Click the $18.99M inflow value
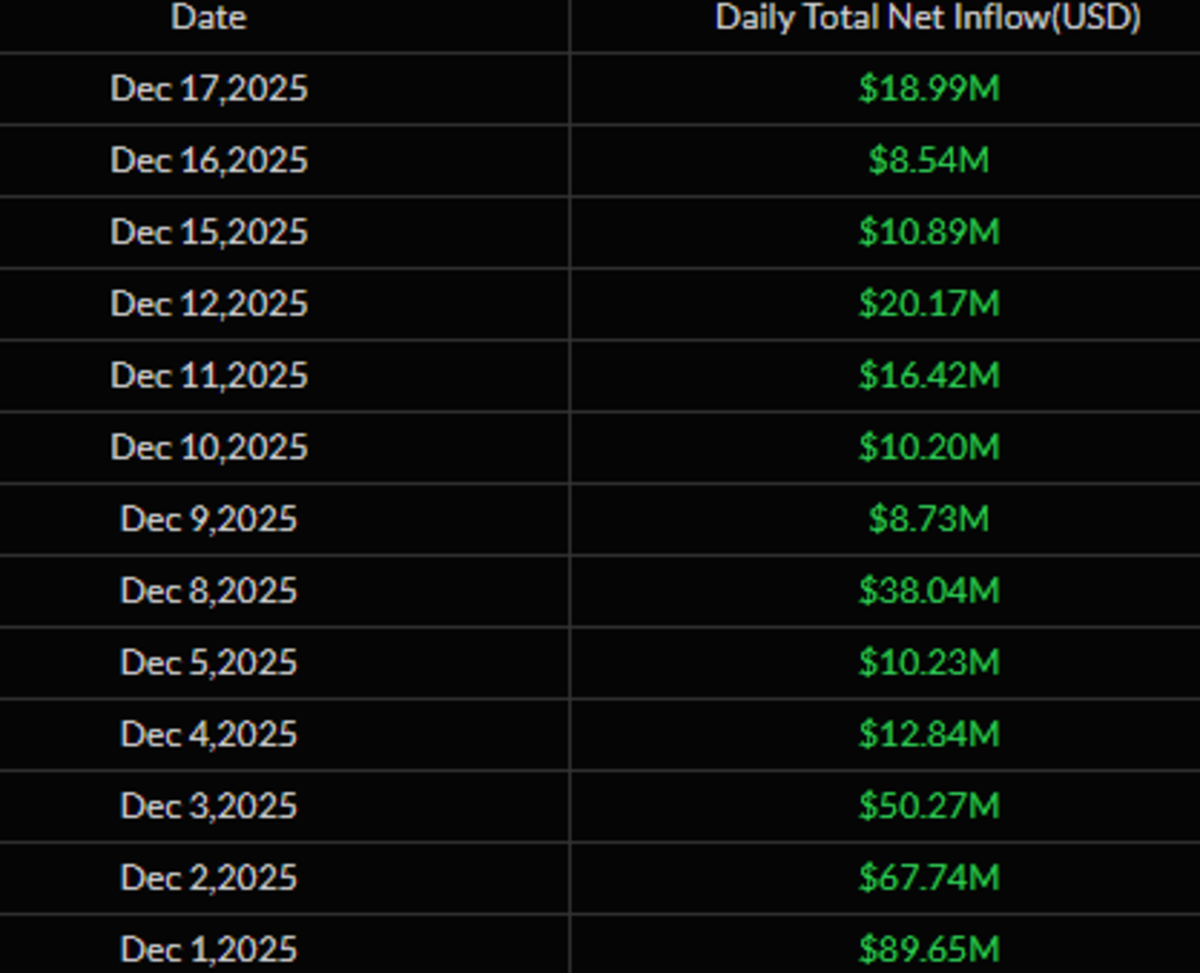 928,89
